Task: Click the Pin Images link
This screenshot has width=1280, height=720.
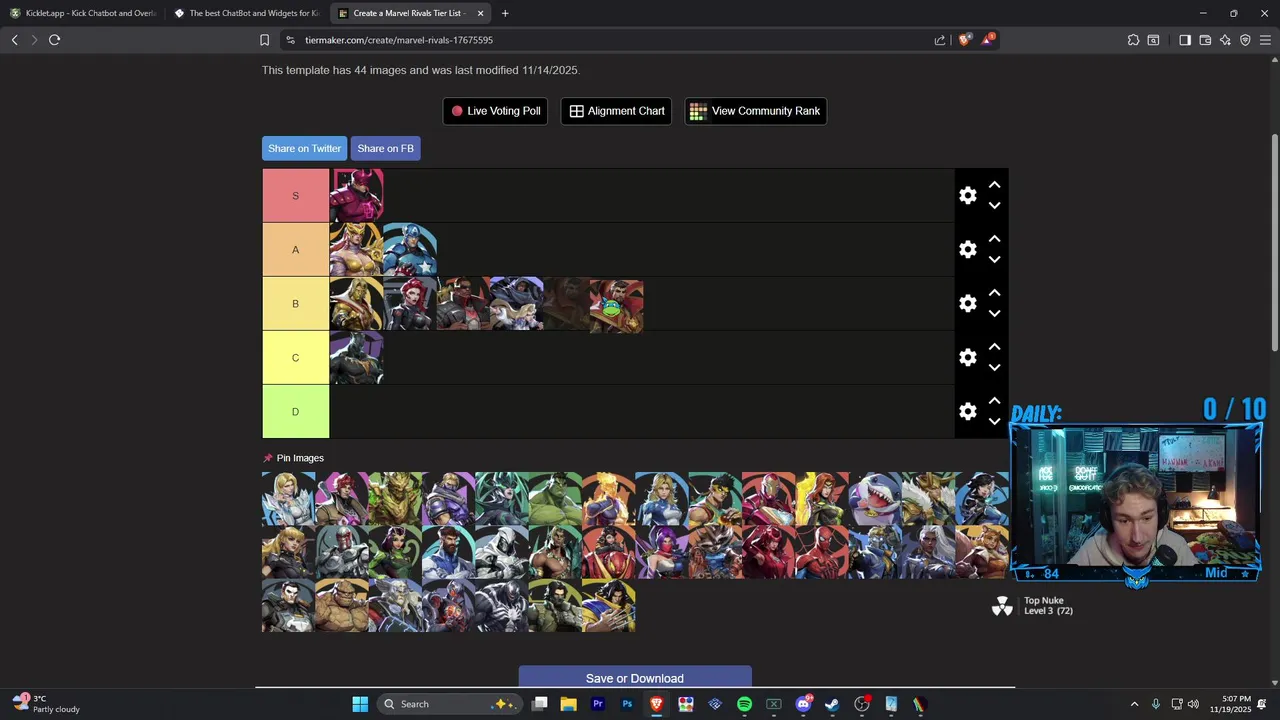Action: coord(293,458)
